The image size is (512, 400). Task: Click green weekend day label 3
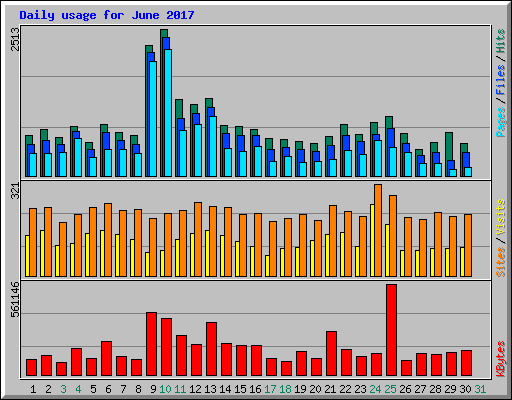(x=63, y=389)
